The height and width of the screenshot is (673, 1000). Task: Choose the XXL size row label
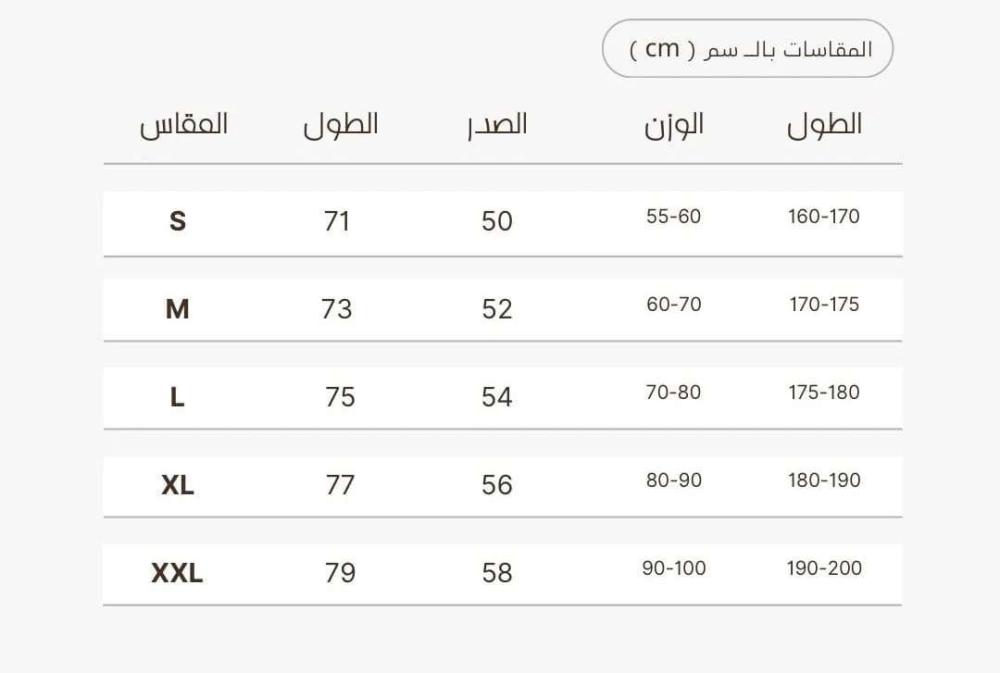pos(177,573)
